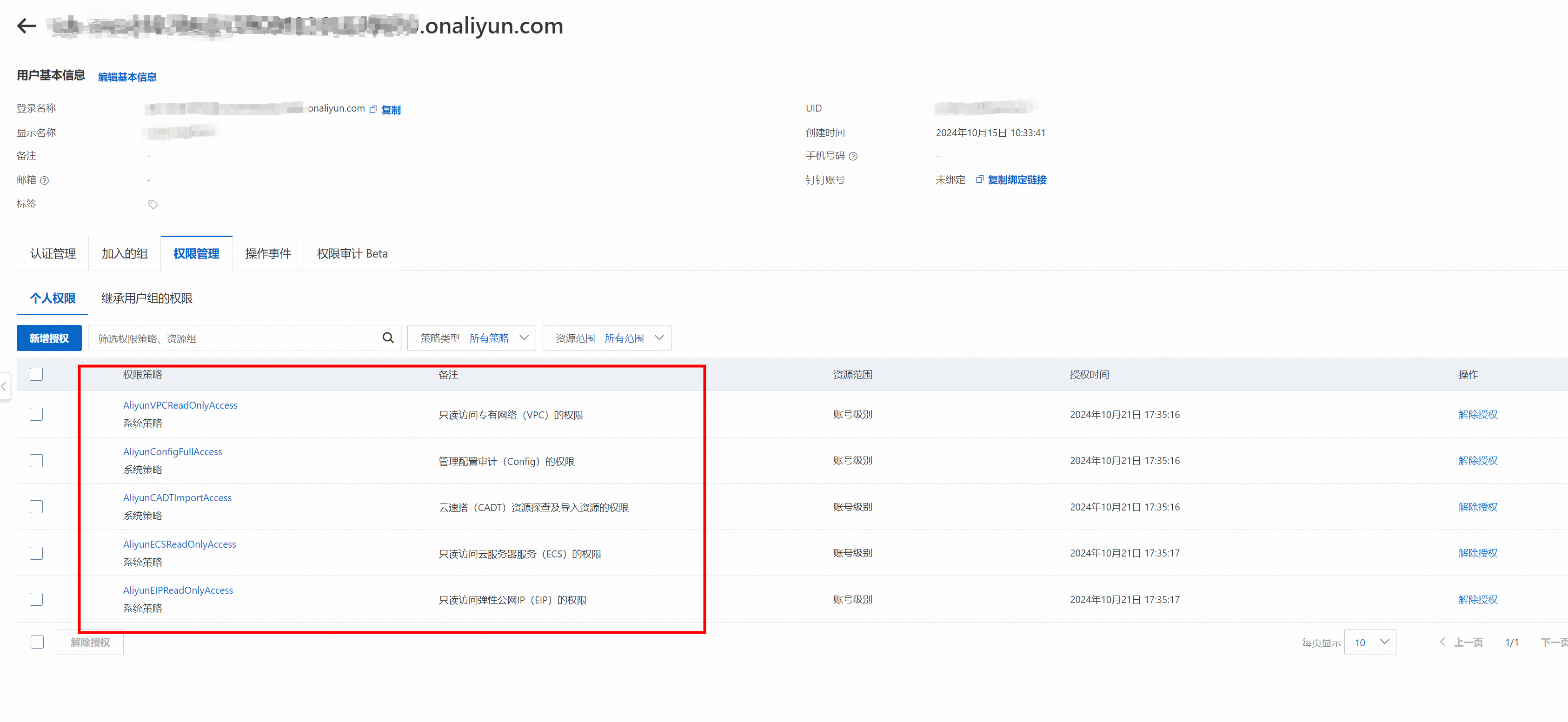Check the AliyunVPCReadOnlyAccess row checkbox
The height and width of the screenshot is (722, 1568).
pos(37,414)
